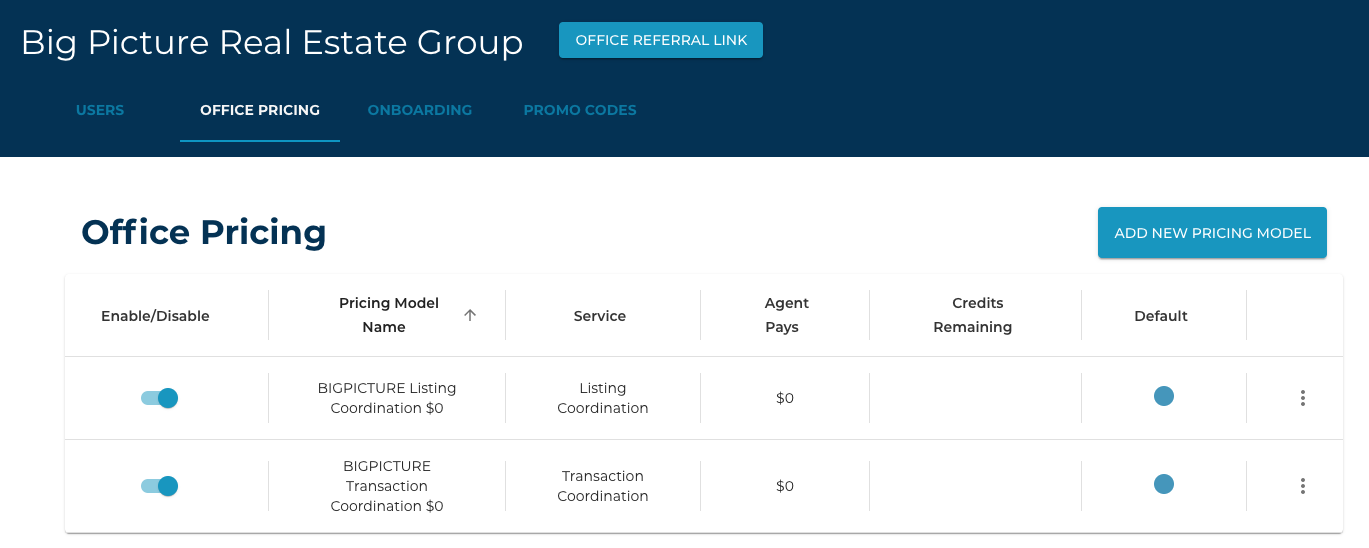Click the Service column header

600,316
